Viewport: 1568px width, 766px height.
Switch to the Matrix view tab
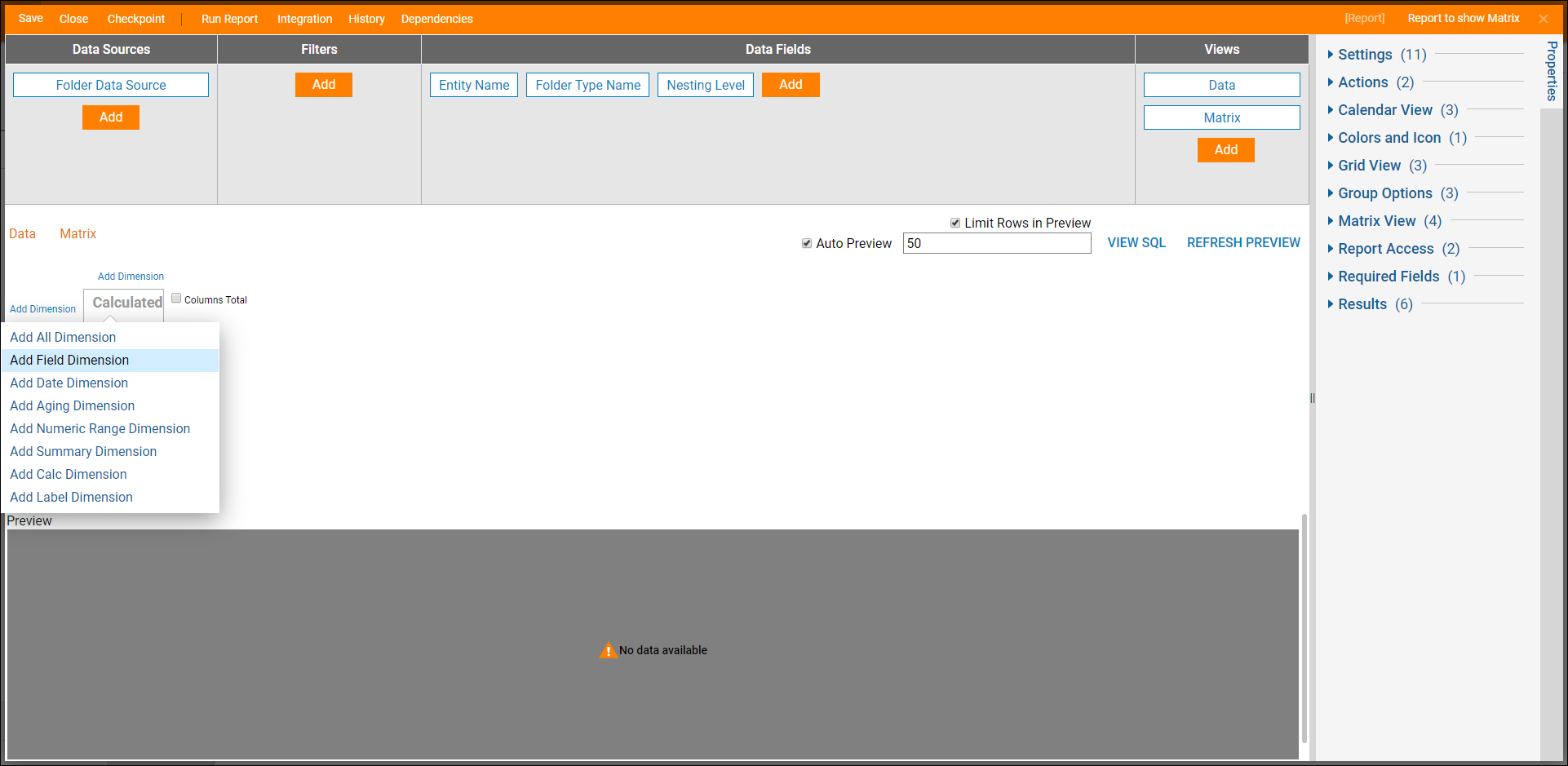(78, 233)
